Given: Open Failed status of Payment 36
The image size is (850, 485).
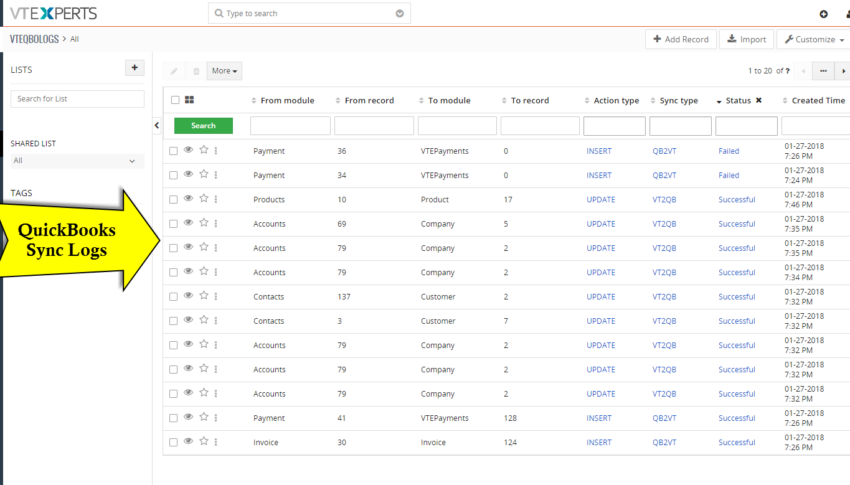Looking at the screenshot, I should pyautogui.click(x=729, y=151).
